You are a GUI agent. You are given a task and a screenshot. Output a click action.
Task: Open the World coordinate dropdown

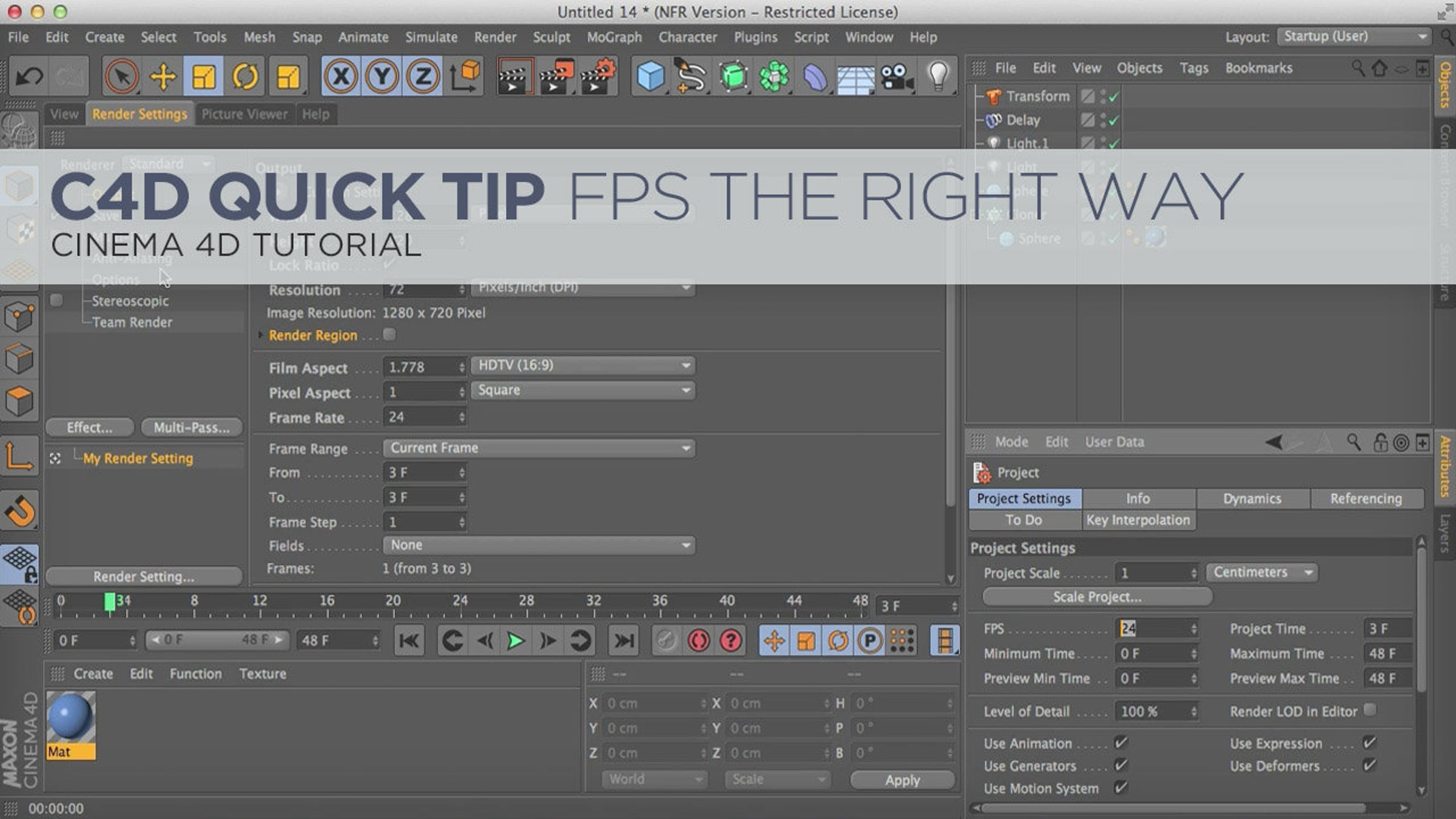pyautogui.click(x=654, y=780)
